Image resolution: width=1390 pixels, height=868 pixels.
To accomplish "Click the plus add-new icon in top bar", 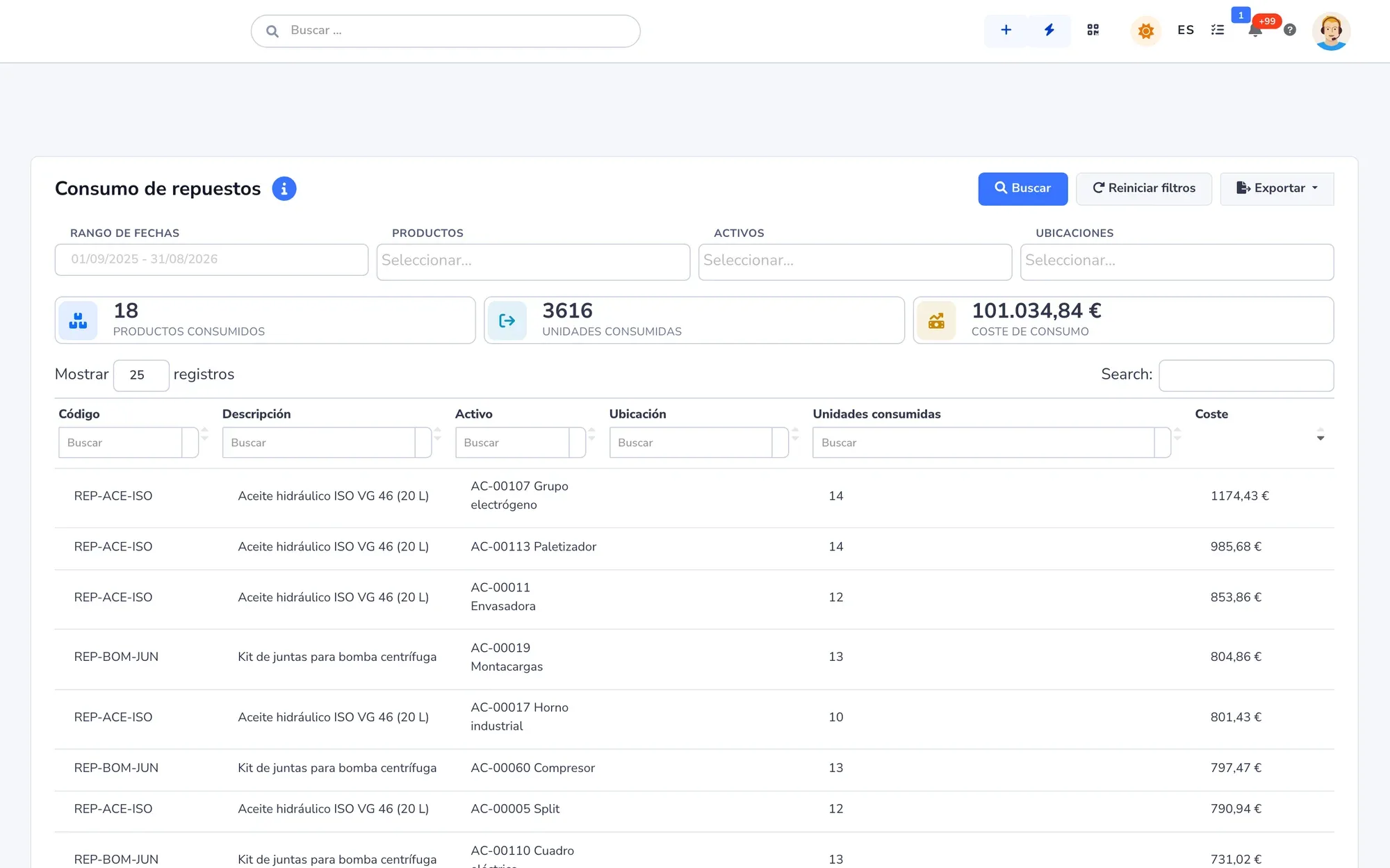I will [x=1006, y=30].
